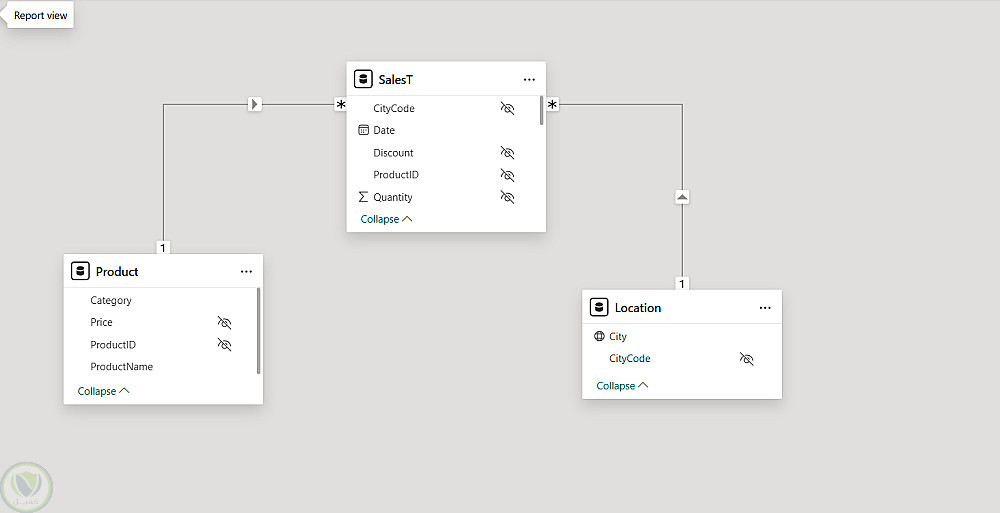Click the Product-to-SalesT relationship direction arrow
The width and height of the screenshot is (1000, 513).
[255, 103]
